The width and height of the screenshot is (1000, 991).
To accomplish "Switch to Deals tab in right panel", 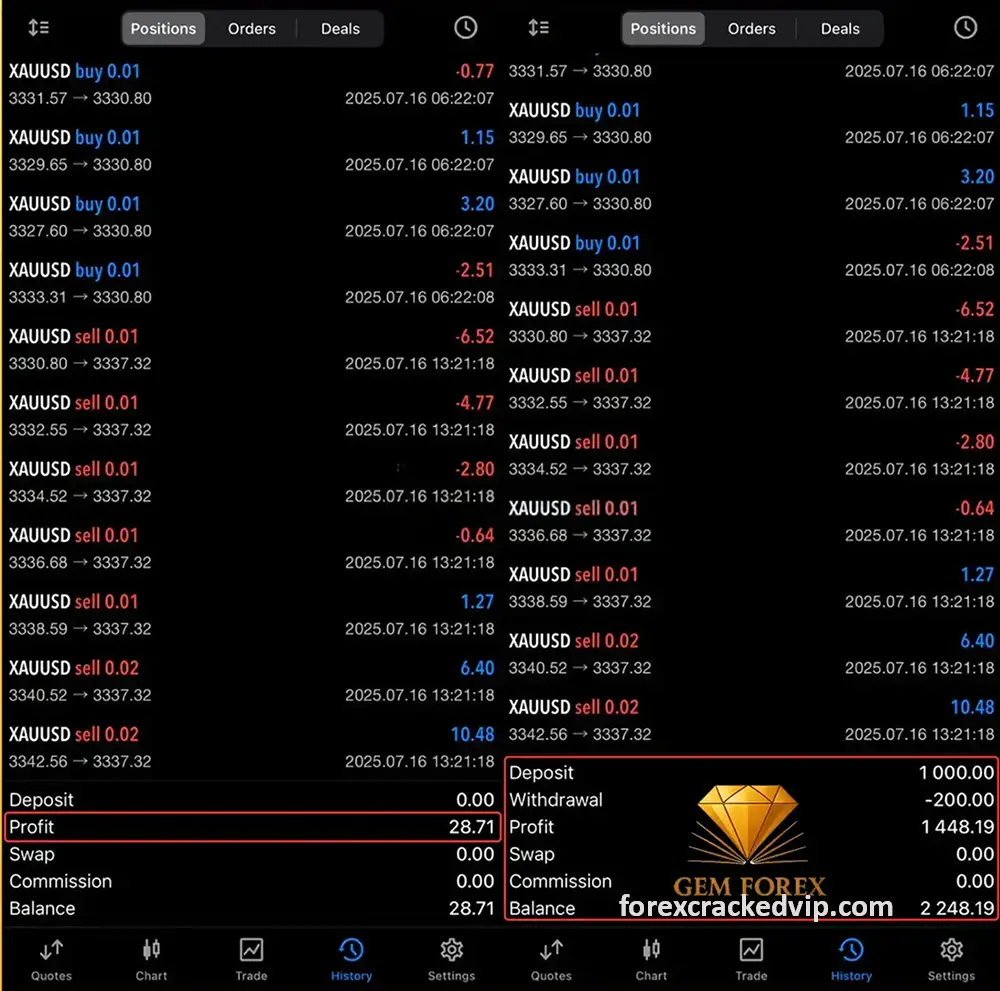I will (x=841, y=29).
